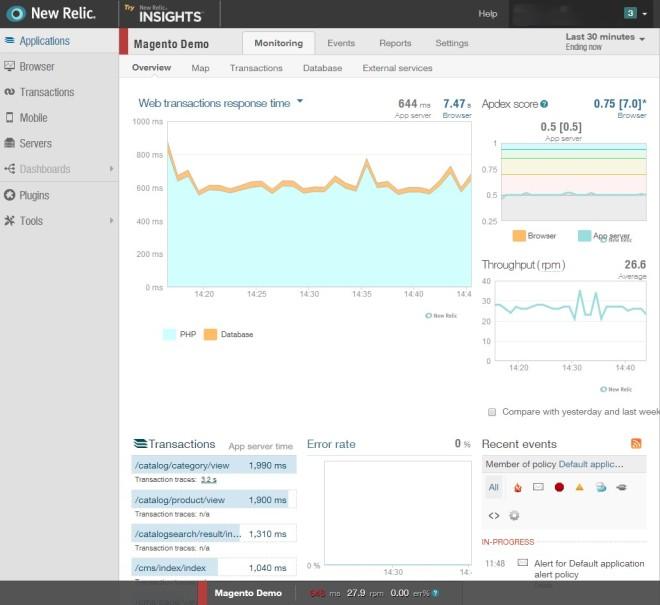The width and height of the screenshot is (660, 605).
Task: Filter recent events by gray disc icon
Action: point(621,488)
